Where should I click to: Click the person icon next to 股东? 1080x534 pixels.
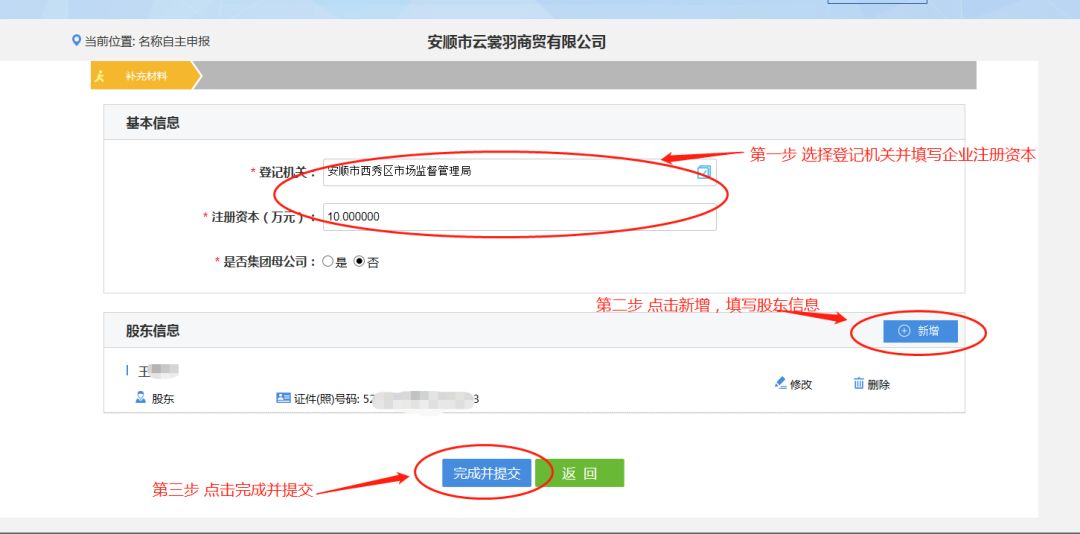(141, 398)
